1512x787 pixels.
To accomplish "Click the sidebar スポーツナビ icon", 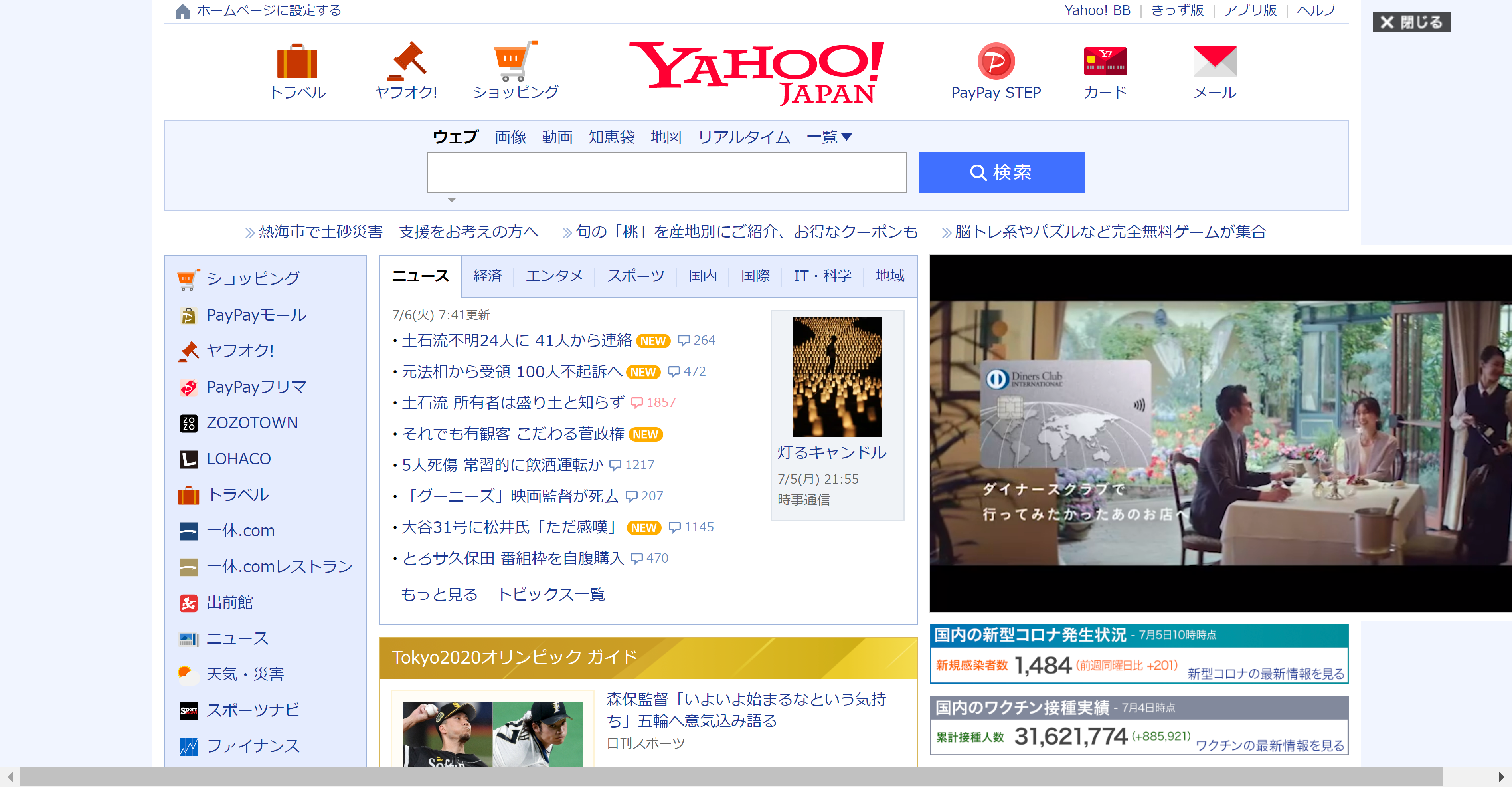I will point(188,711).
